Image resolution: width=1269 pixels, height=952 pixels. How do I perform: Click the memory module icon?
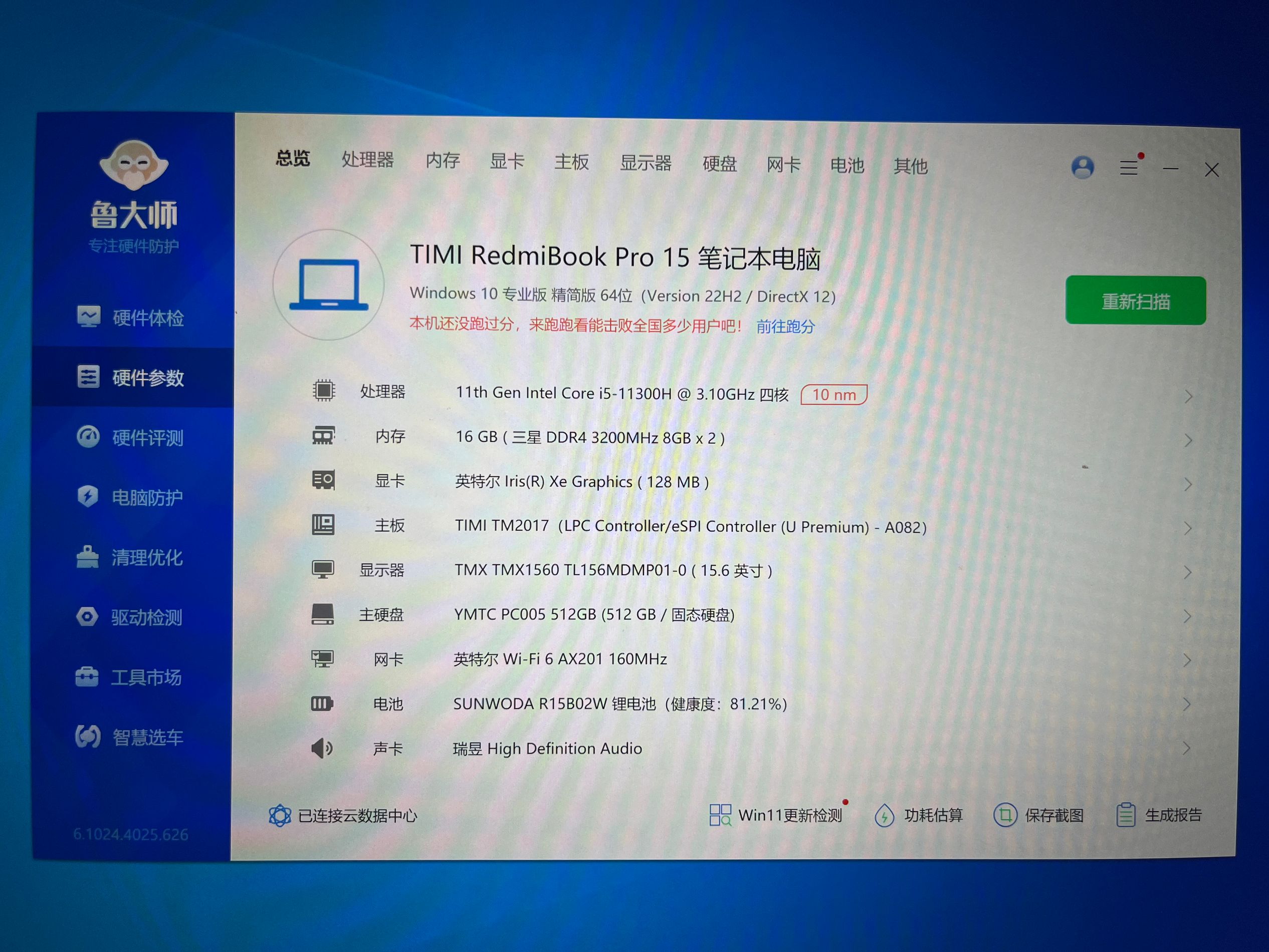tap(324, 435)
